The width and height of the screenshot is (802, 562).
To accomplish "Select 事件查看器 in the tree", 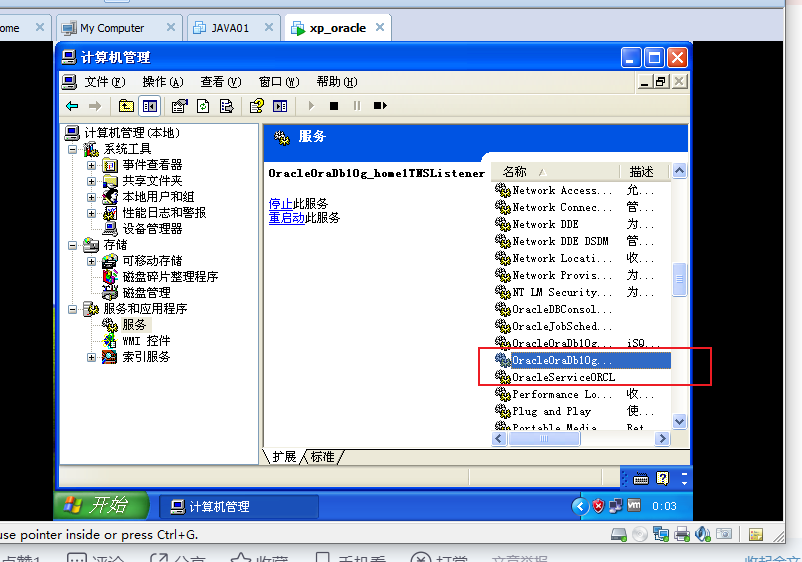I will [152, 165].
